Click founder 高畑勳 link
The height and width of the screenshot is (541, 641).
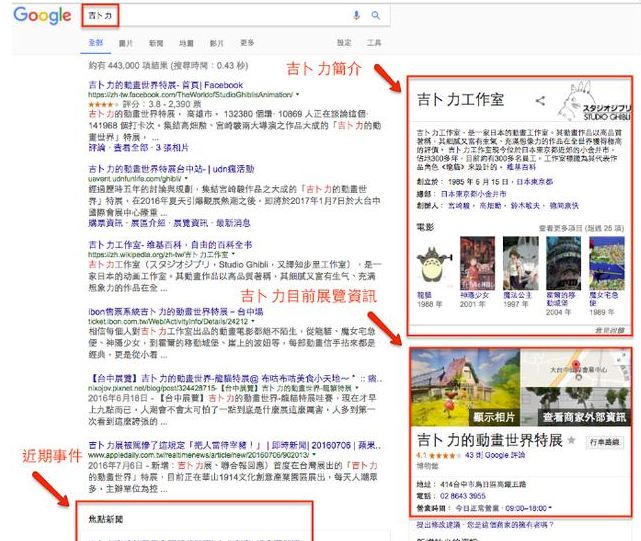490,205
